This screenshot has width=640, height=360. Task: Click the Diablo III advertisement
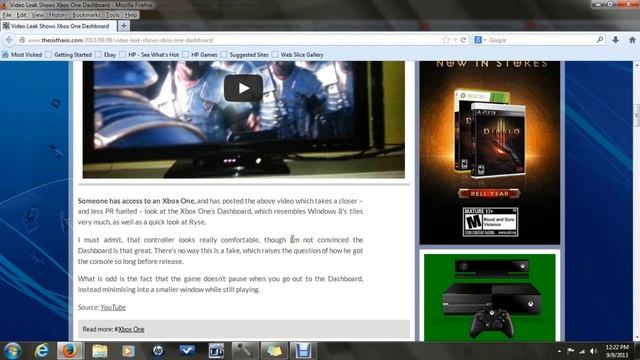coord(490,153)
